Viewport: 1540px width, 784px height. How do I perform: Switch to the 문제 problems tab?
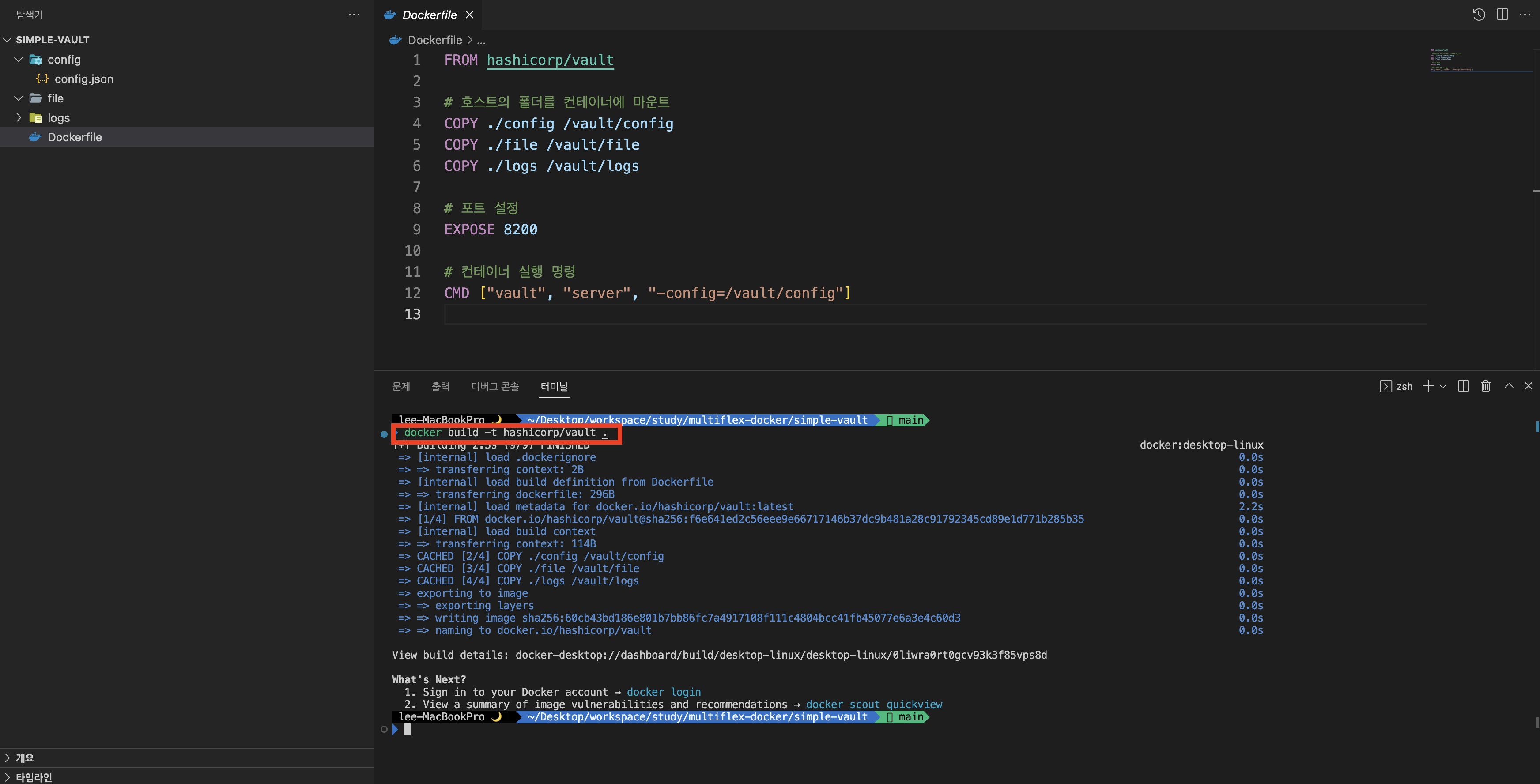pyautogui.click(x=401, y=386)
